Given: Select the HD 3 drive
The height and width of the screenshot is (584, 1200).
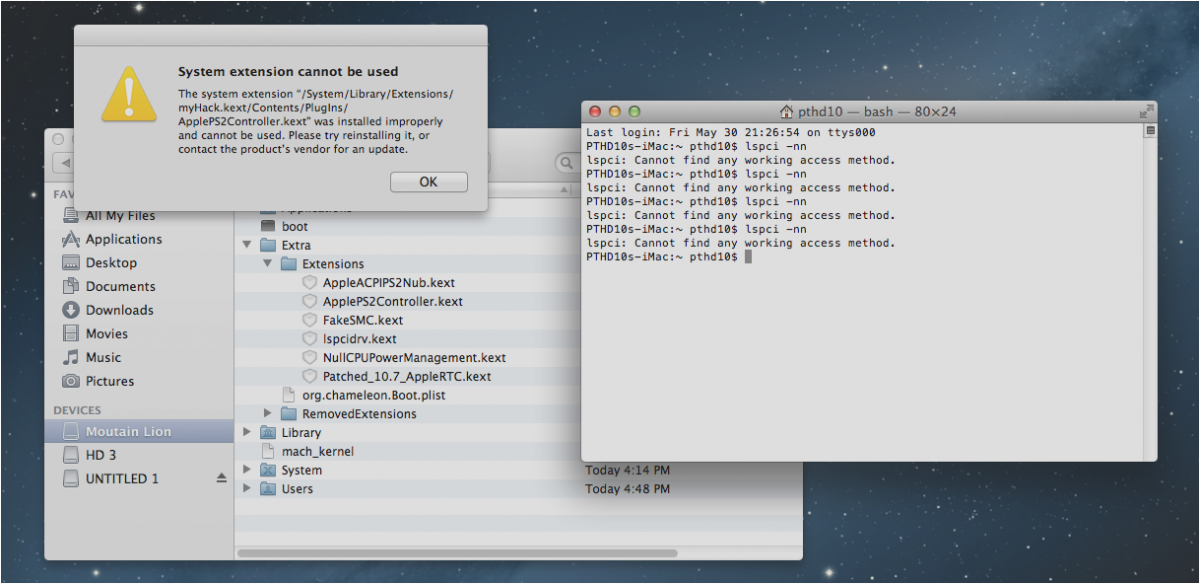Looking at the screenshot, I should click(x=101, y=454).
